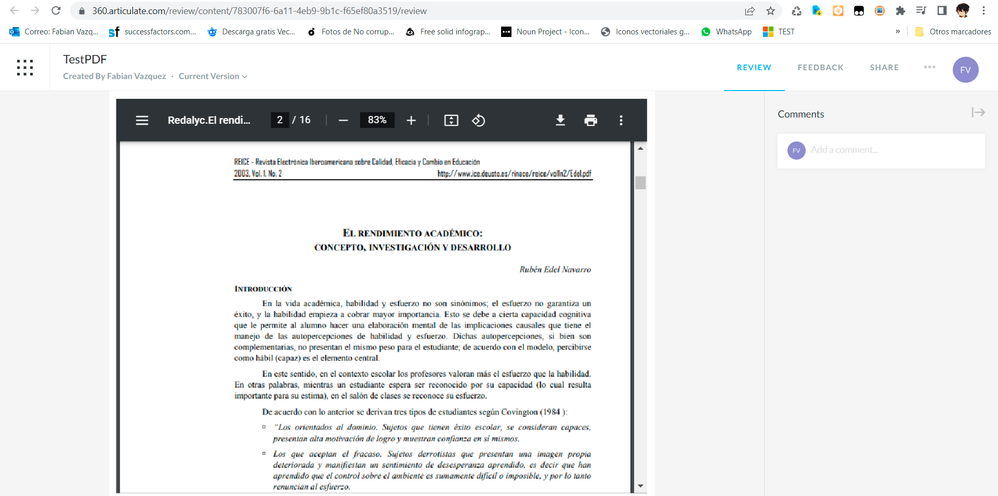Show more bookmarks chevron
Screen dimensions: 998x496
tap(897, 31)
